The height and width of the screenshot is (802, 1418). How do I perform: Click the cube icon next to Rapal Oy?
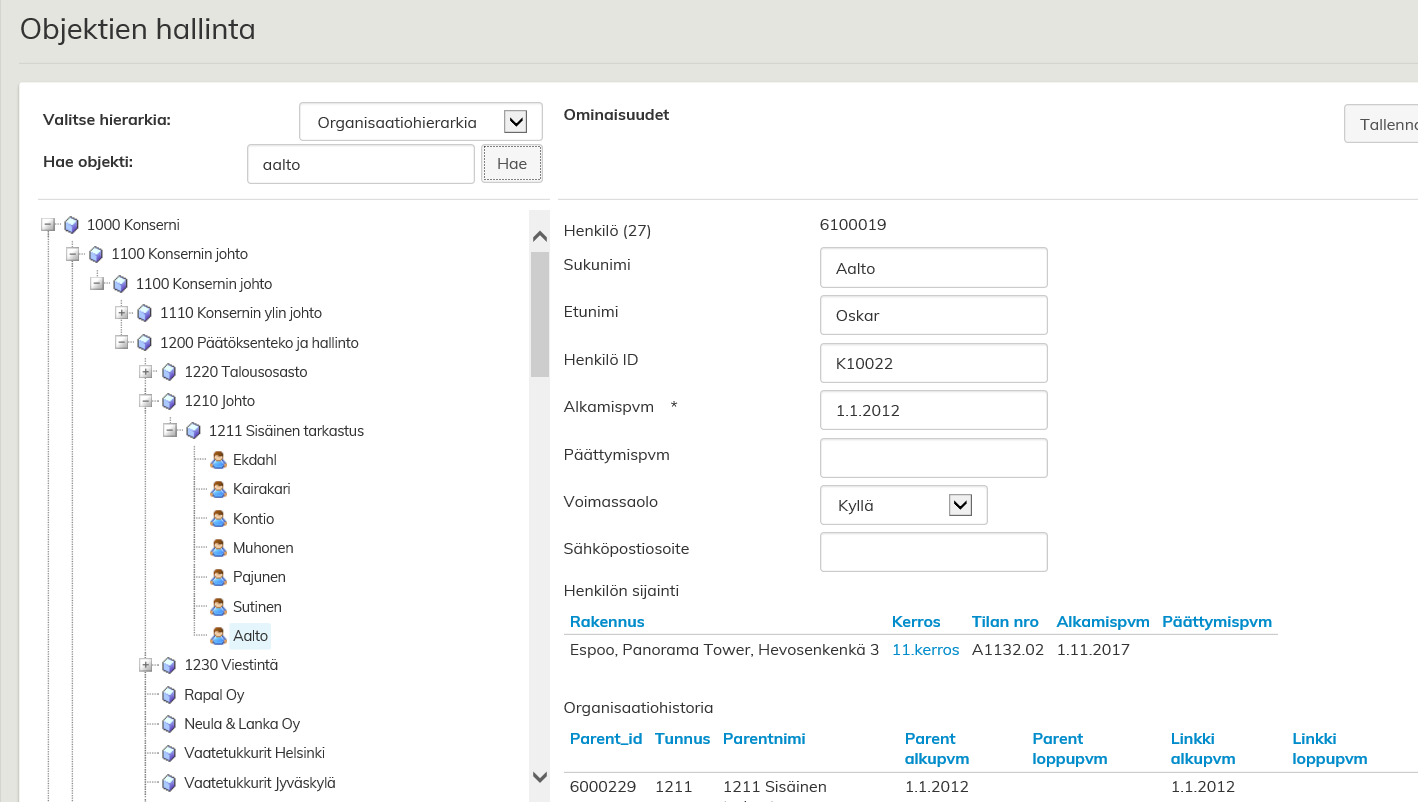coord(169,695)
